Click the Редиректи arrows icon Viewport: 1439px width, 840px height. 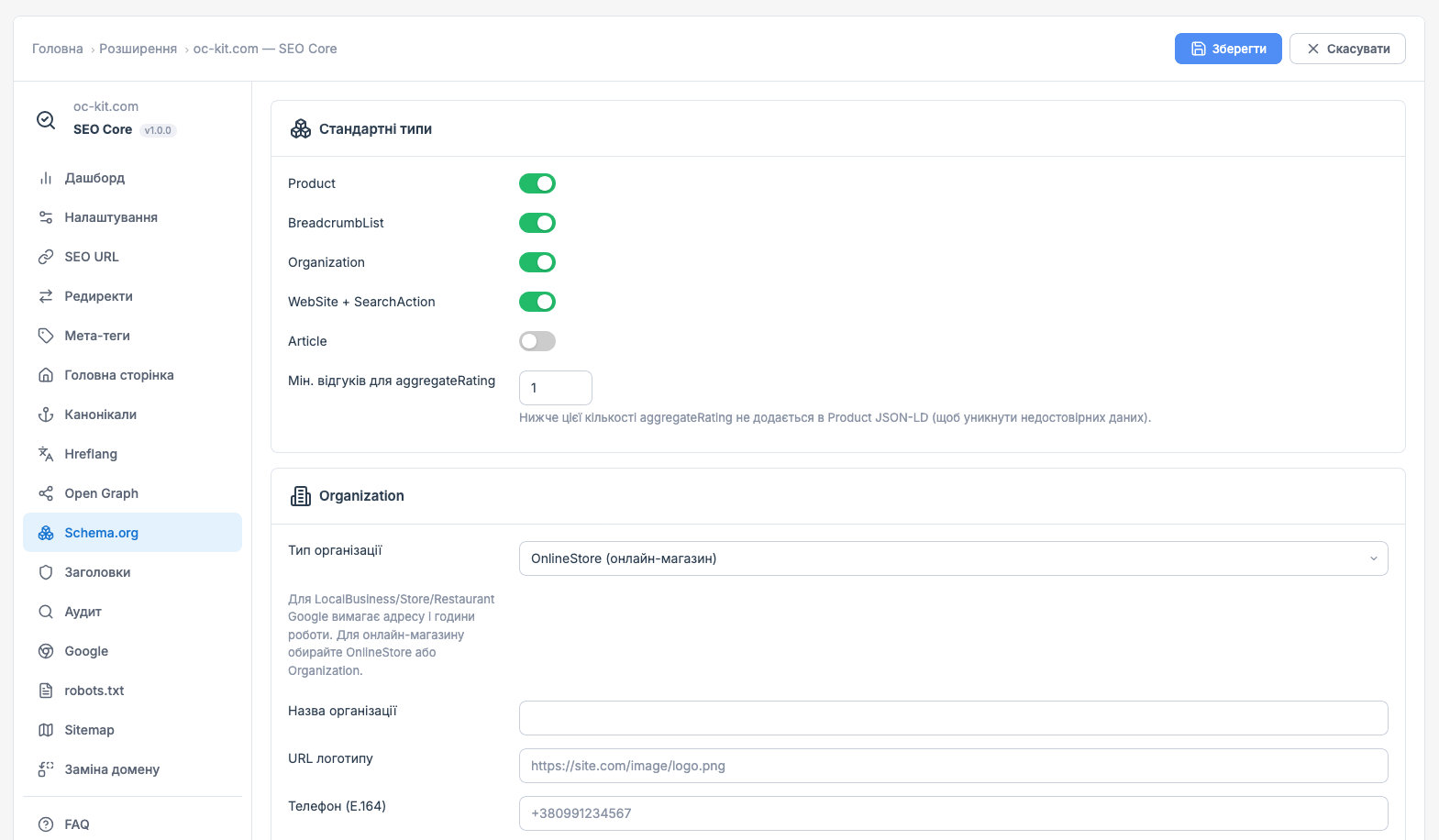coord(46,296)
